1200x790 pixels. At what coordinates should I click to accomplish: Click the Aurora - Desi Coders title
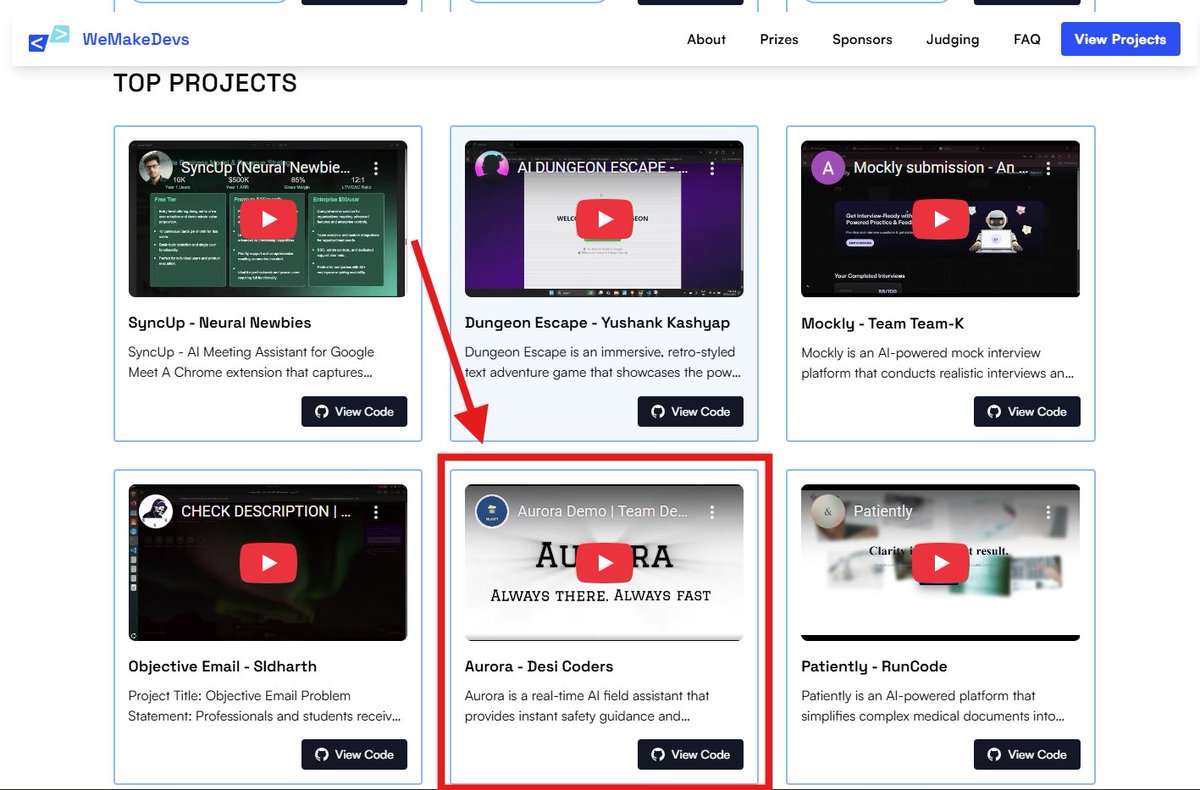tap(539, 666)
